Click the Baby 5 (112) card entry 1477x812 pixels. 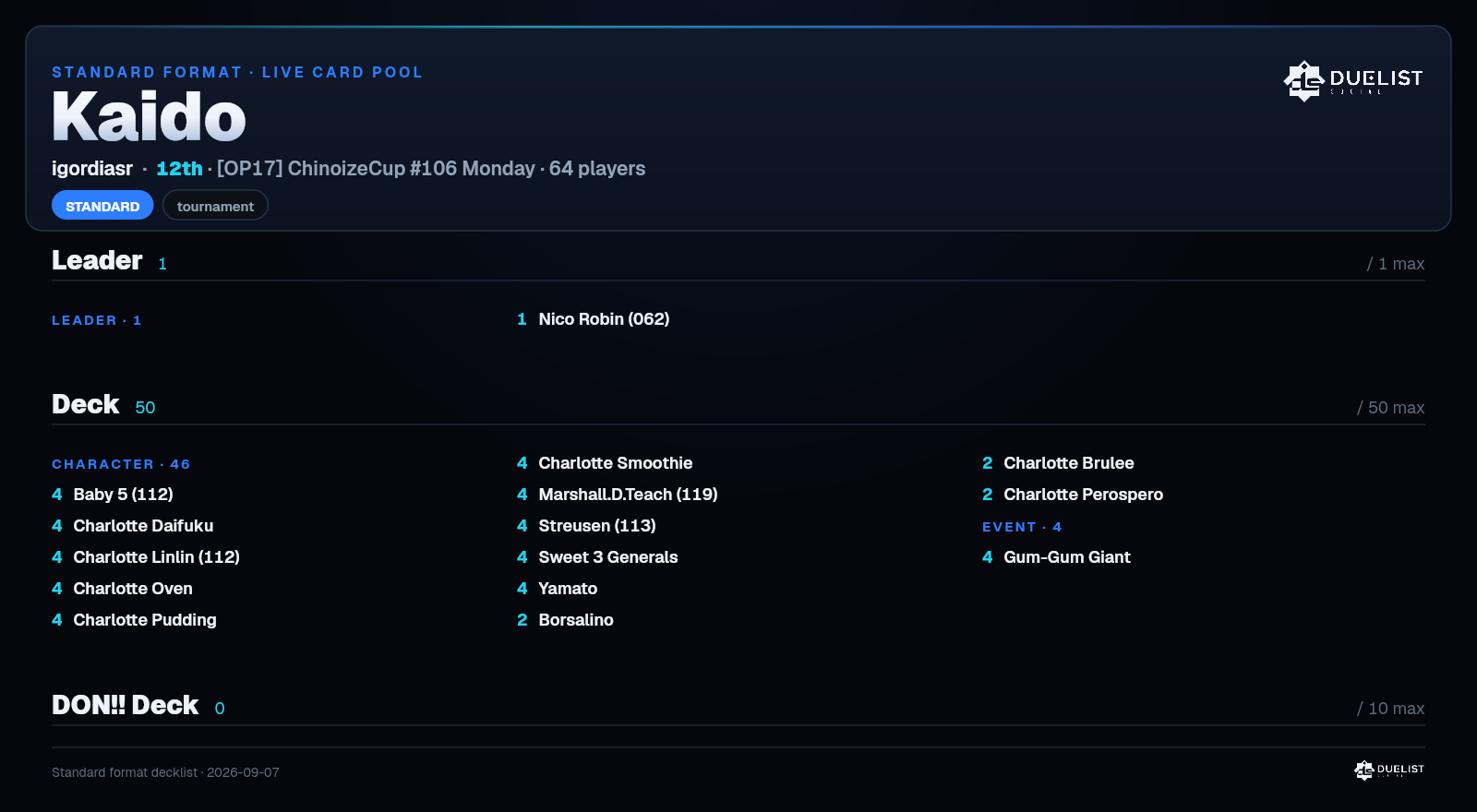(113, 495)
